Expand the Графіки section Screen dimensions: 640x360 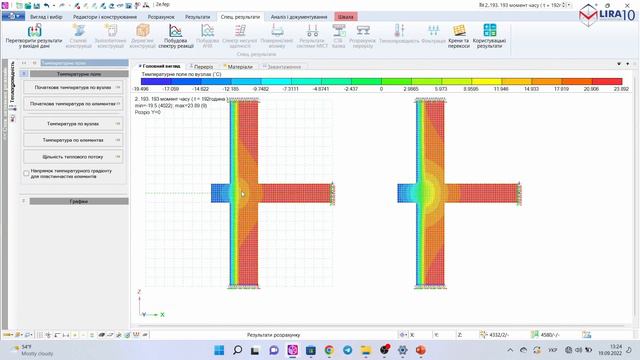24,201
